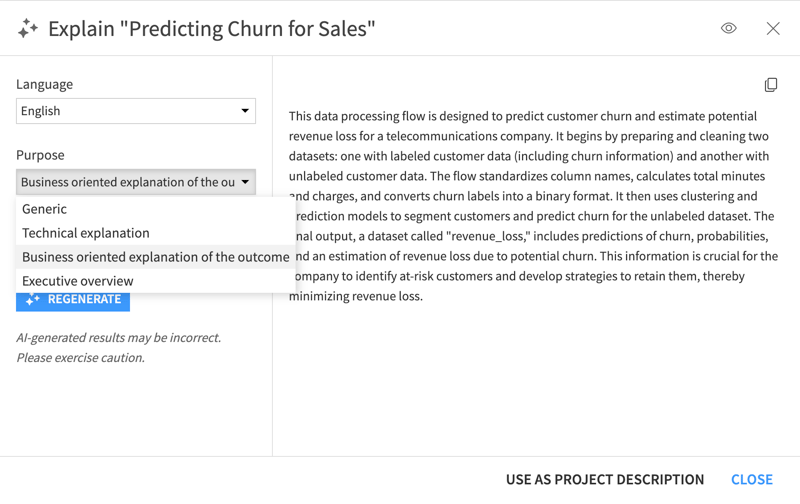Close the dialog with the X icon
This screenshot has height=504, width=800.
pyautogui.click(x=773, y=28)
